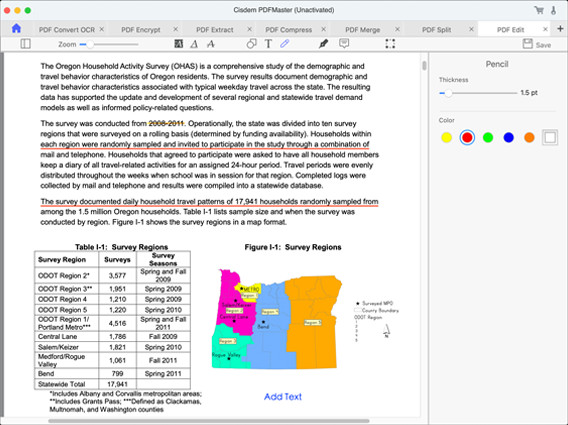Viewport: 568px width, 425px height.
Task: Select the PDF Edit tab
Action: click(510, 30)
